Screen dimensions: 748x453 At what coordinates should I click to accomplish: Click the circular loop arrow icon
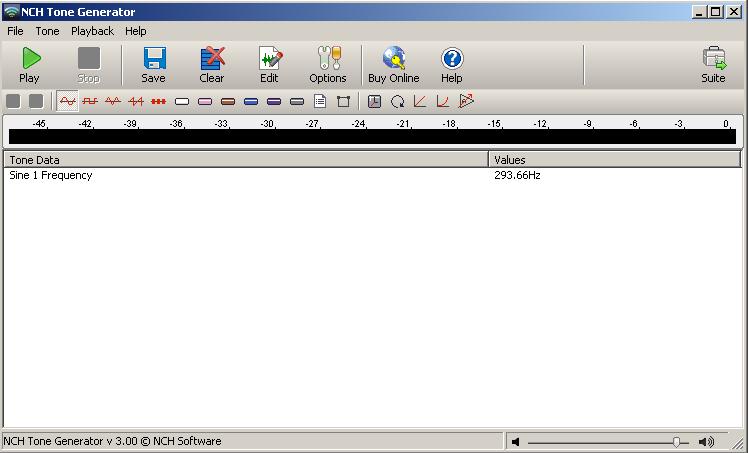397,101
